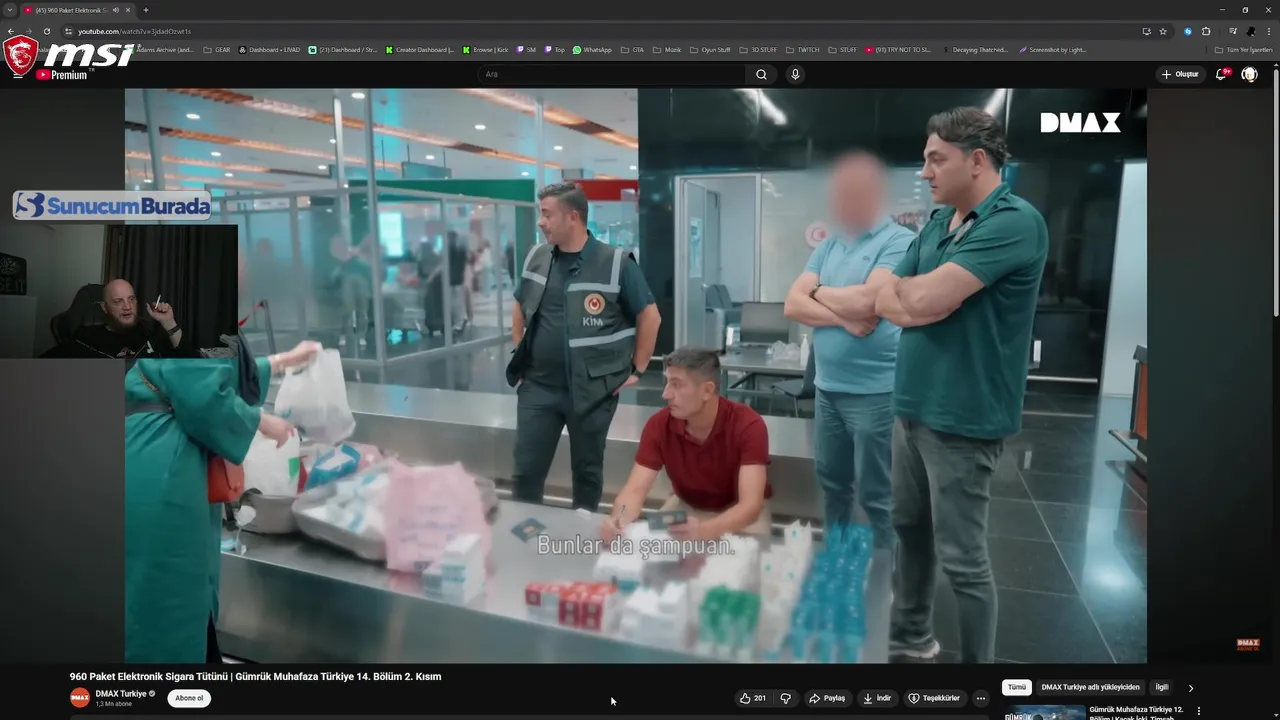Screen dimensions: 1280x720
Task: Select the Tümü filter chip
Action: click(x=1017, y=687)
